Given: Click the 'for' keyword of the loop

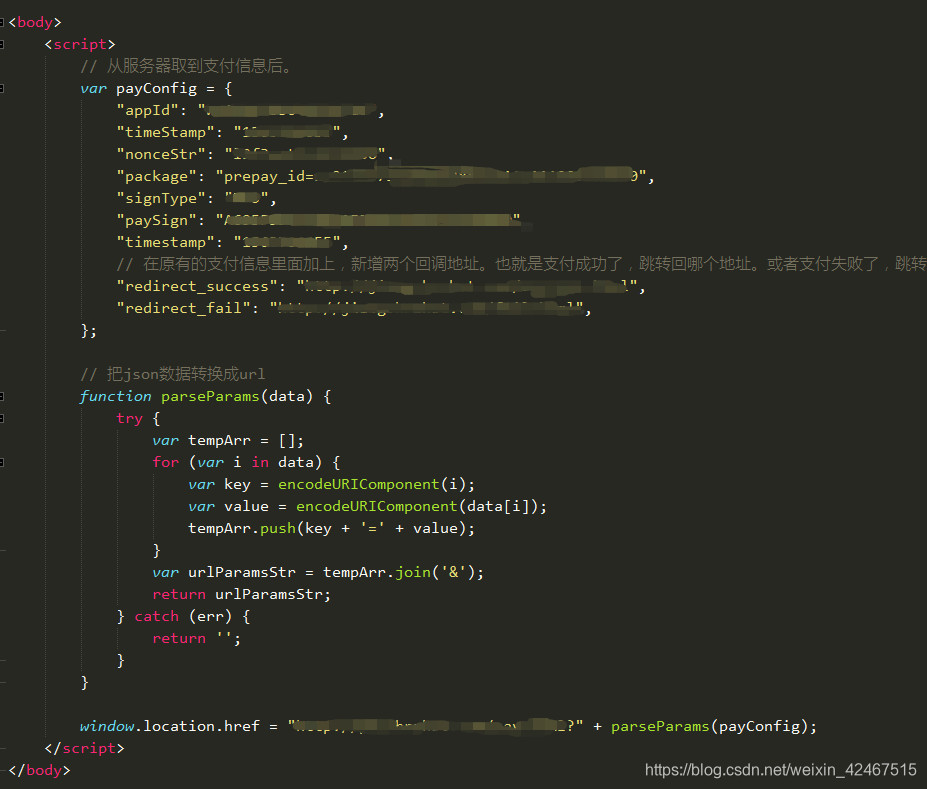Looking at the screenshot, I should coord(166,462).
